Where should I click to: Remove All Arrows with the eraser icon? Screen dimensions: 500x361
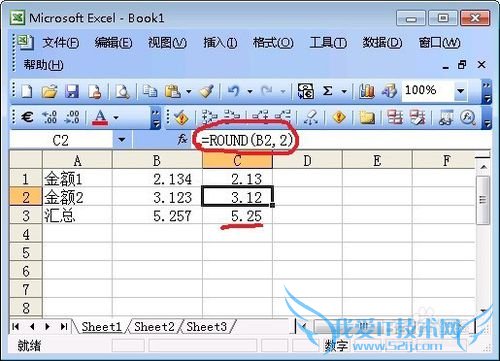(x=311, y=117)
